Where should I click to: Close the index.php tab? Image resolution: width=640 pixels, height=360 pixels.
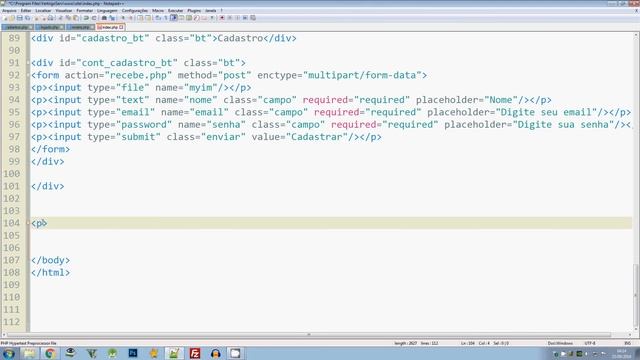click(121, 27)
